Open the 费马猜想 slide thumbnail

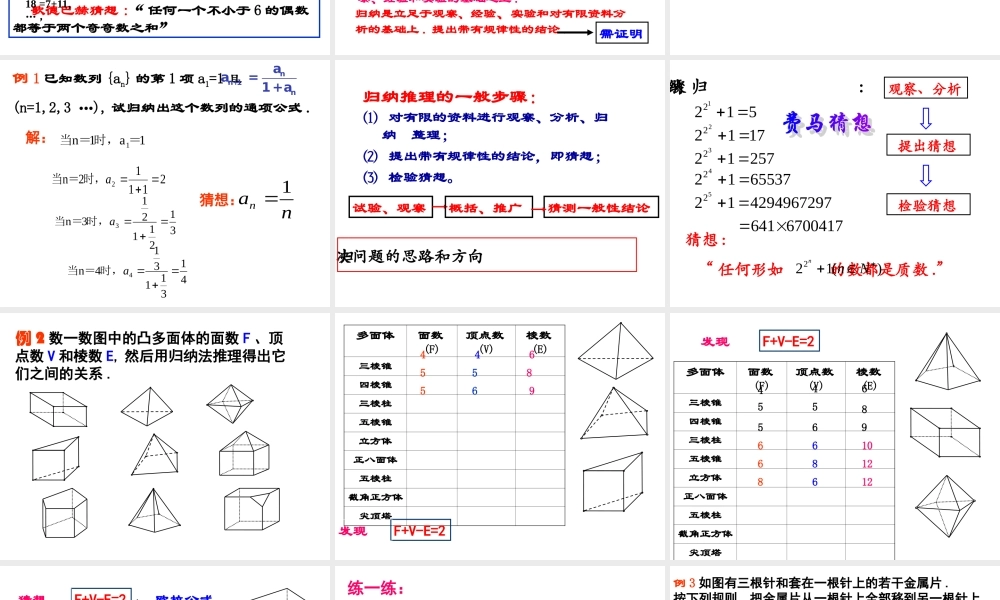tap(834, 183)
